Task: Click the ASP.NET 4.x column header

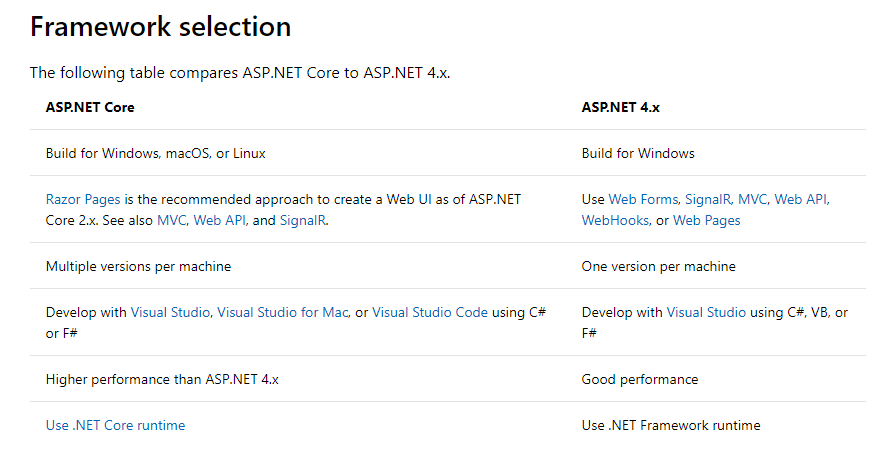Action: (621, 107)
